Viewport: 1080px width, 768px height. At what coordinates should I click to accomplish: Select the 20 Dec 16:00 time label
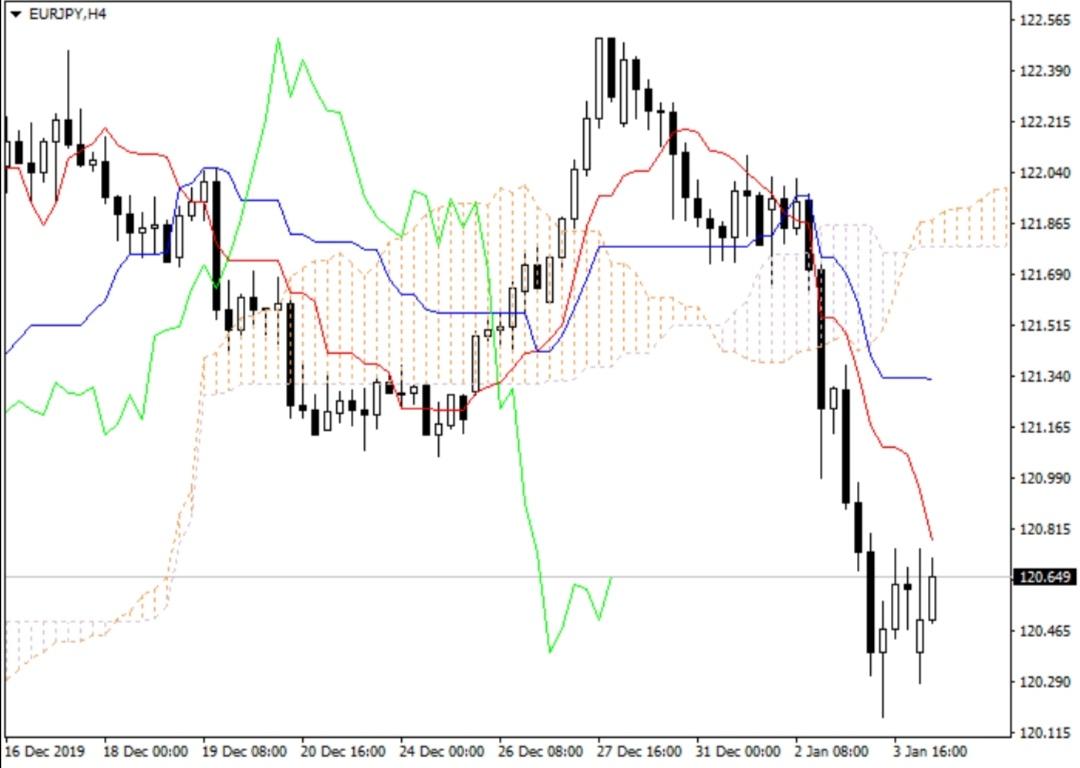pos(344,751)
